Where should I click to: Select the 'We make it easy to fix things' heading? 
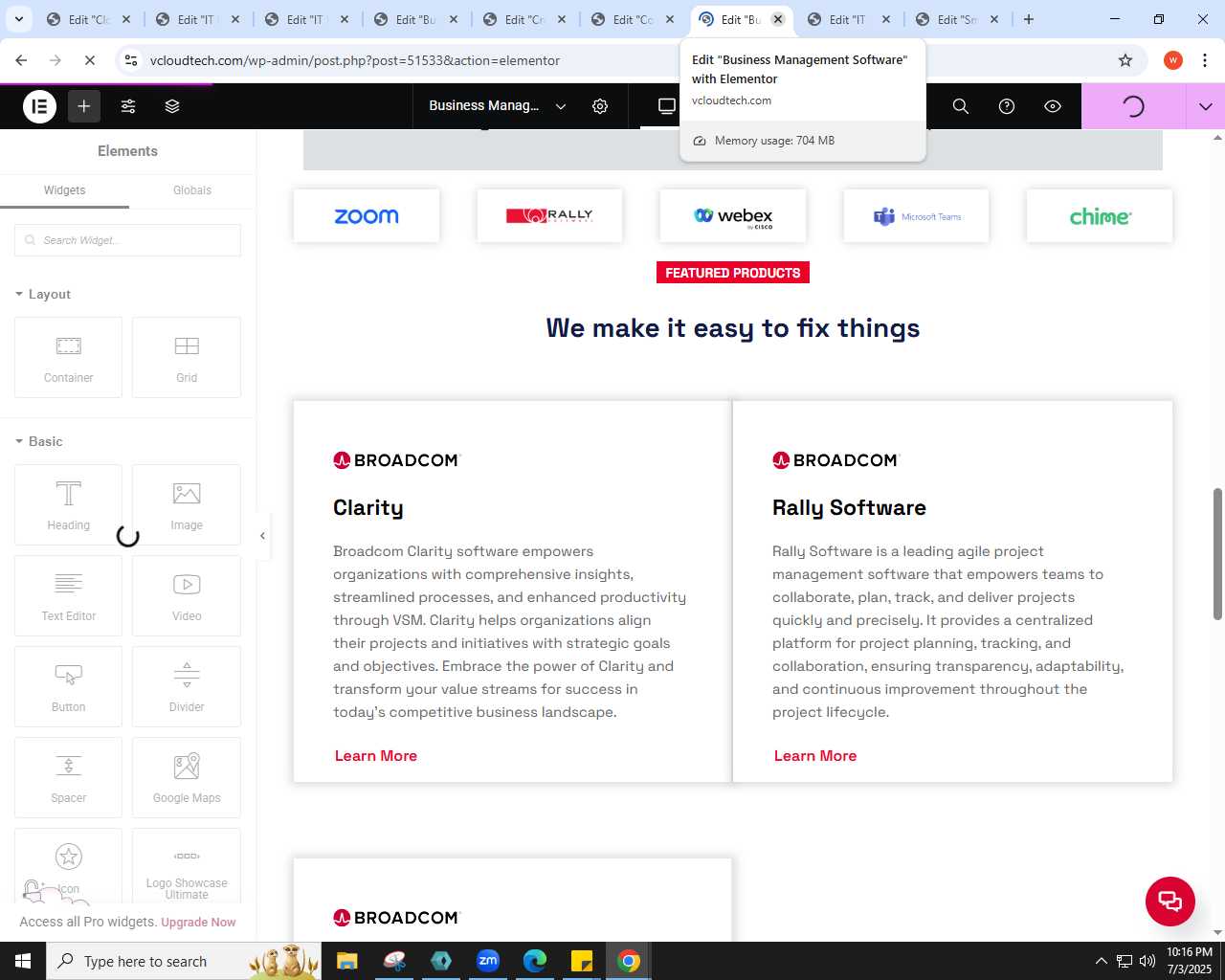pos(733,328)
